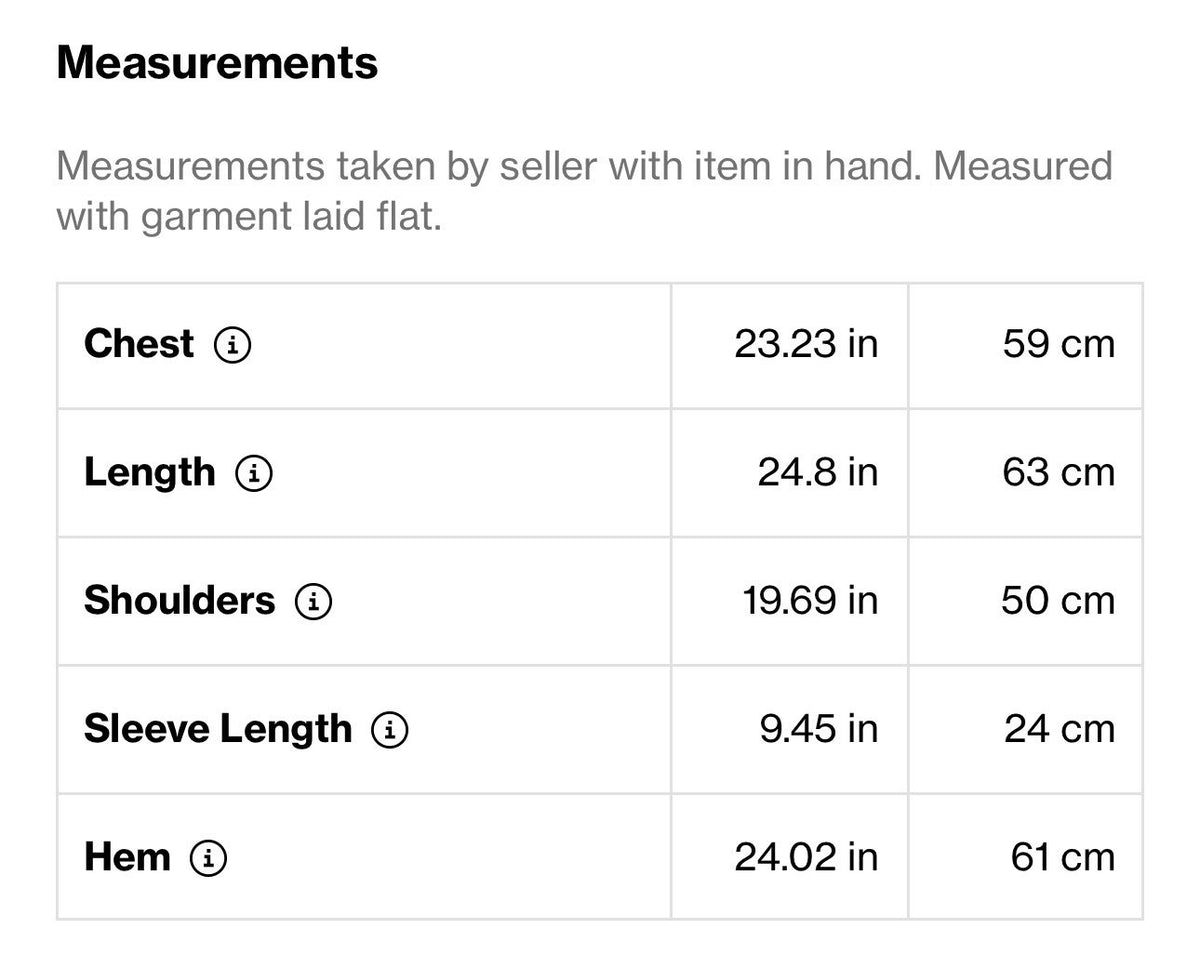Click the 59 cm chest value
The width and height of the screenshot is (1200, 968).
pyautogui.click(x=1058, y=344)
